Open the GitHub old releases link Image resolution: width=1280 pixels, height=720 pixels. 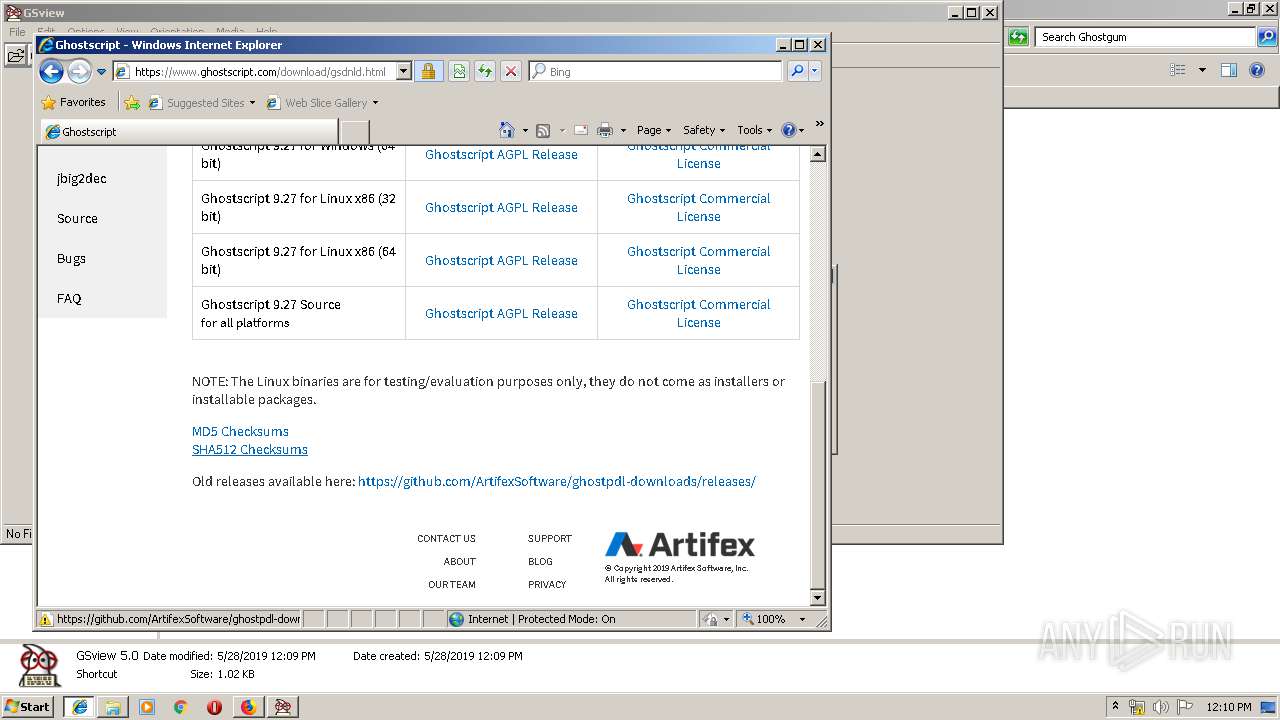pyautogui.click(x=557, y=481)
